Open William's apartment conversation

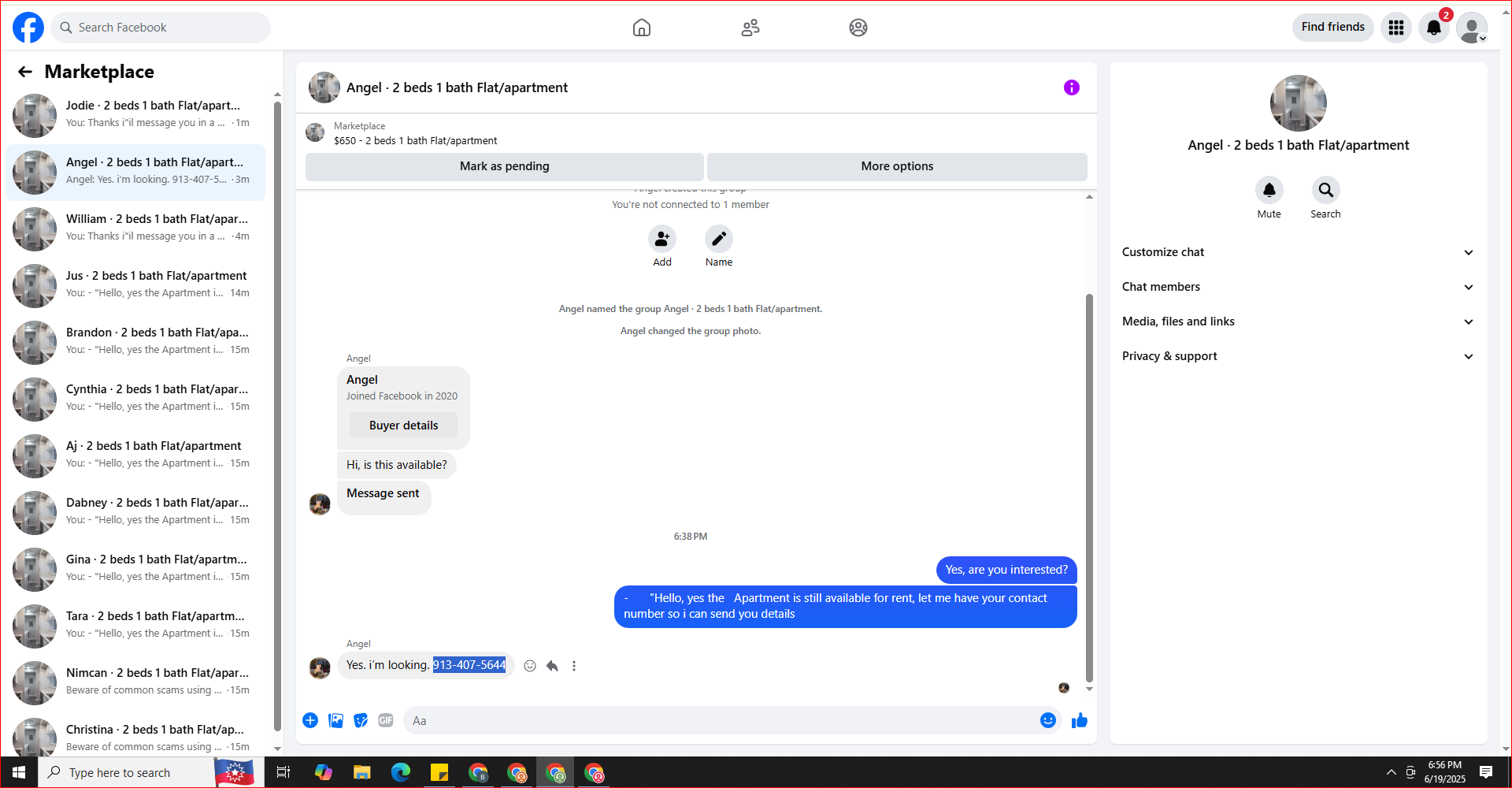(x=136, y=229)
